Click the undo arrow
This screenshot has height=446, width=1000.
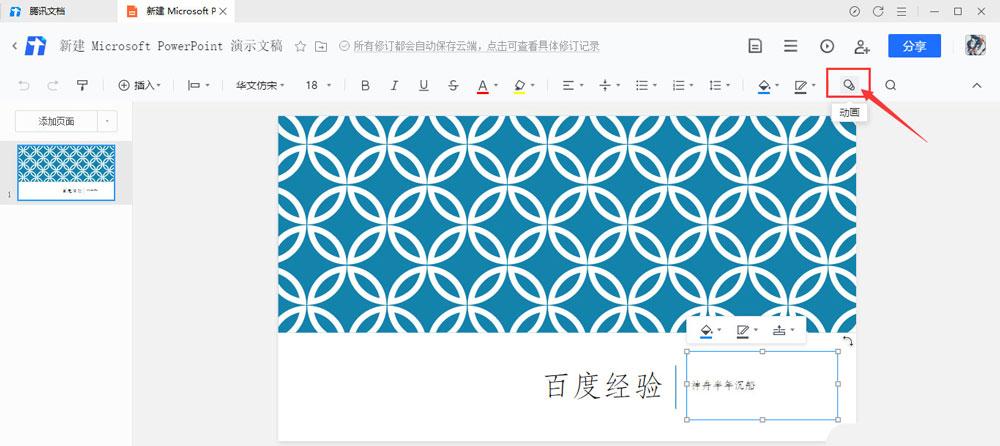click(x=24, y=86)
